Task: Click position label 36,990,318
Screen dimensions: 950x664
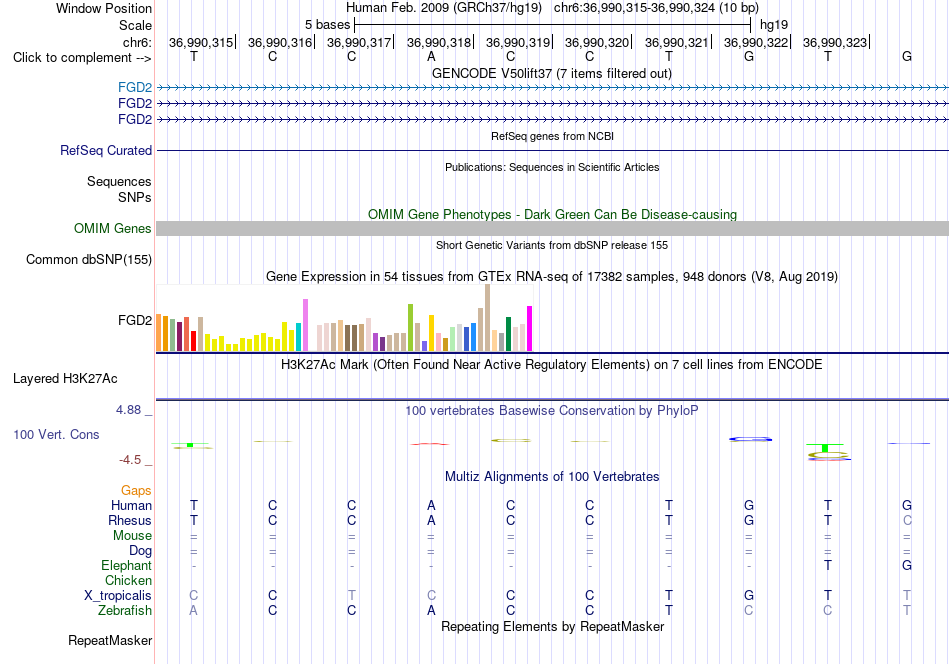Action: click(439, 42)
